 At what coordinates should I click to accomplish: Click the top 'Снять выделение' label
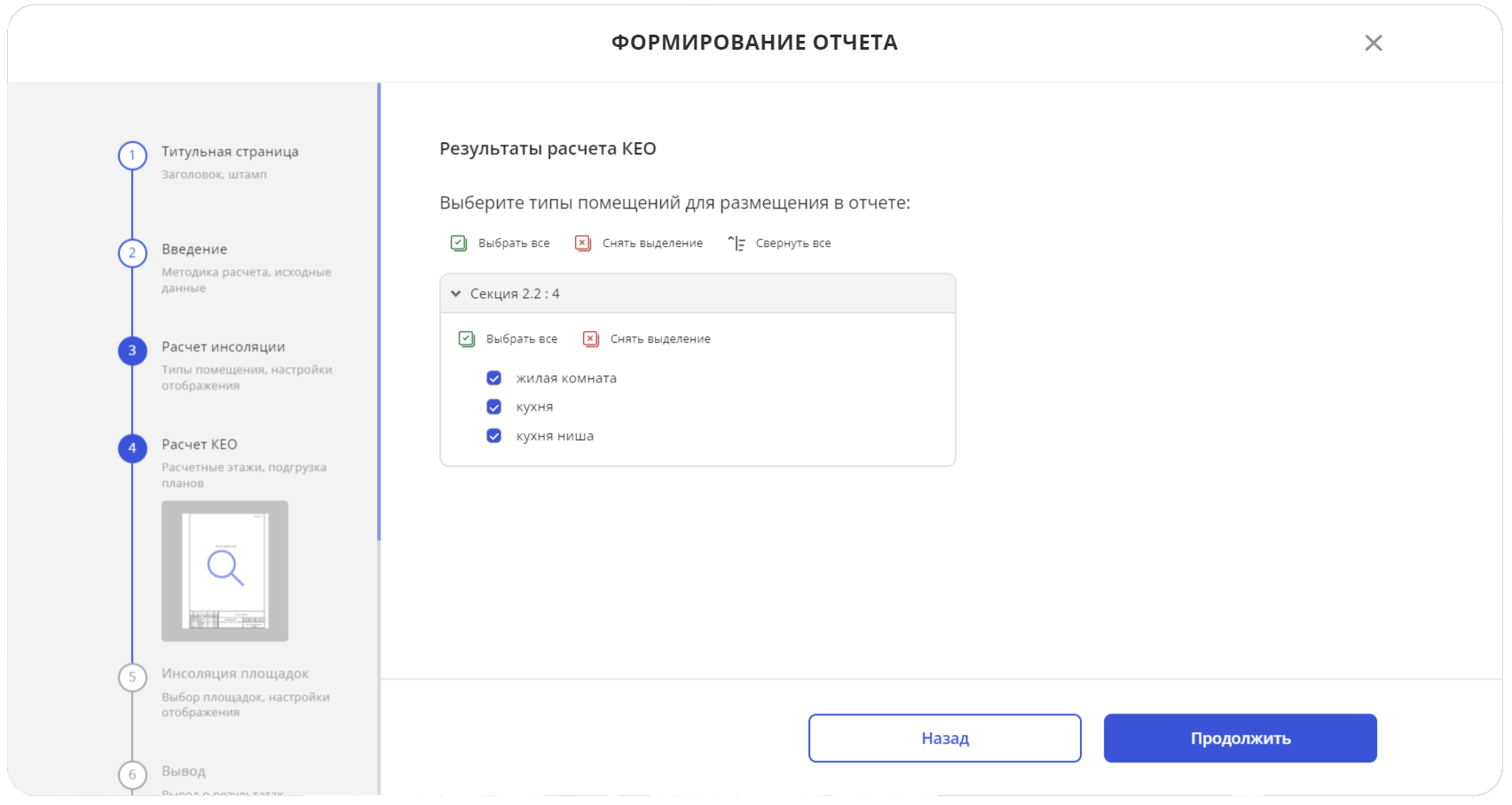[652, 243]
